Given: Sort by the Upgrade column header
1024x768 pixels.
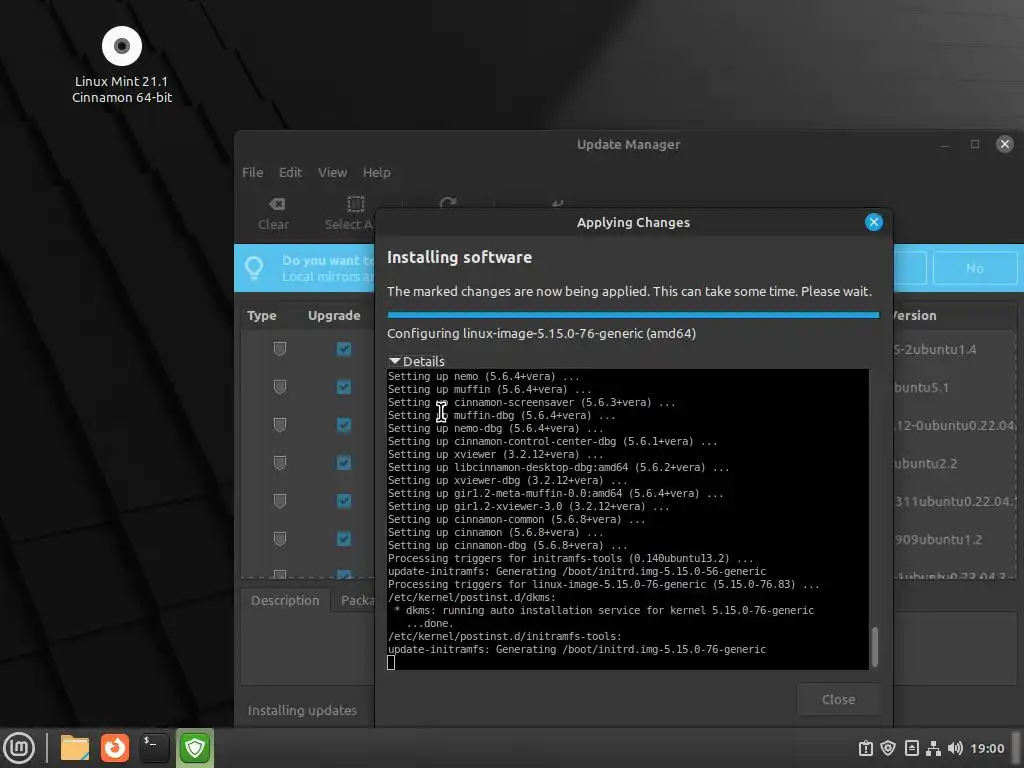Looking at the screenshot, I should [x=334, y=315].
